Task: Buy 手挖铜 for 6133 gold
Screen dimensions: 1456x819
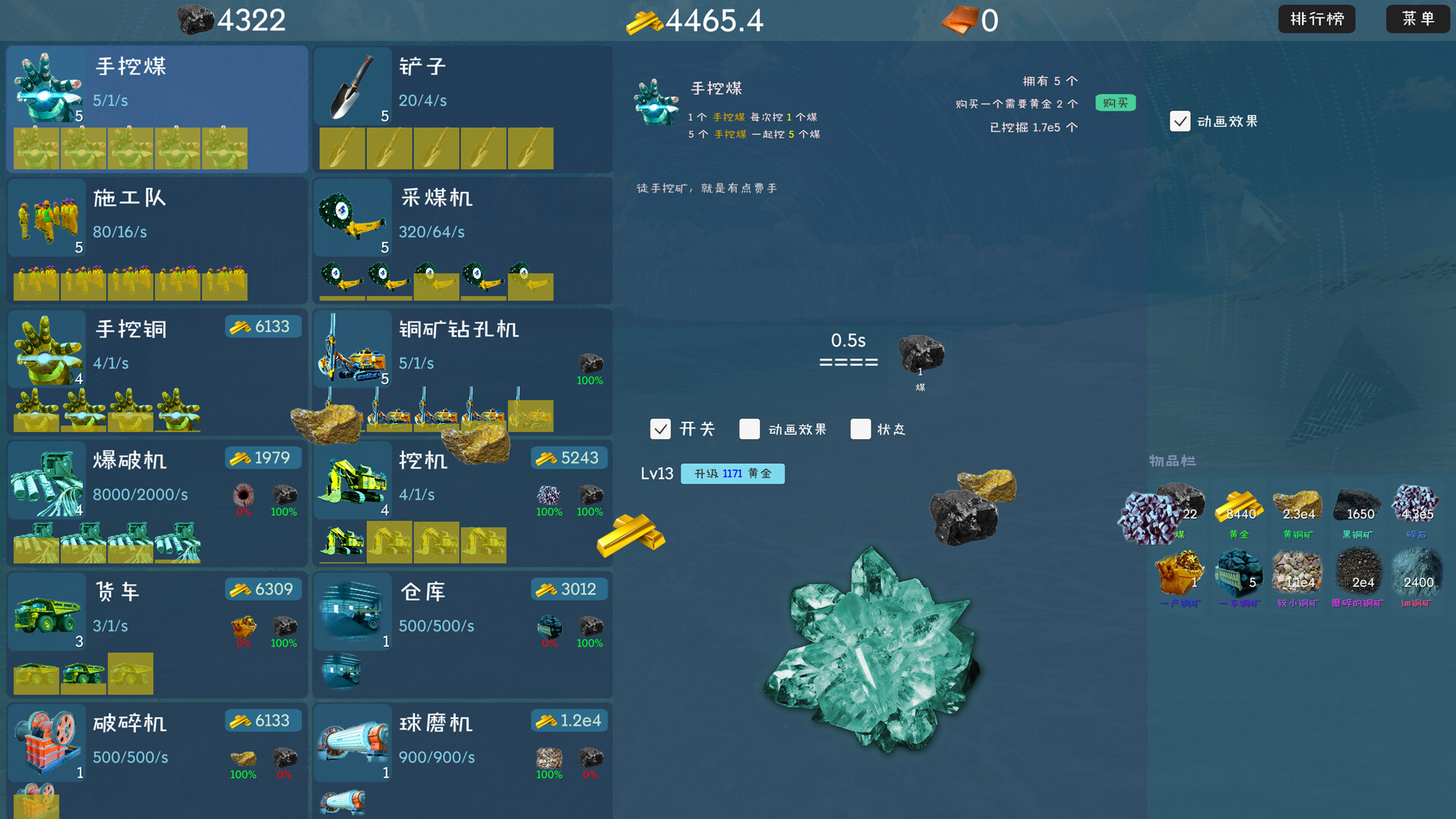Action: (263, 327)
